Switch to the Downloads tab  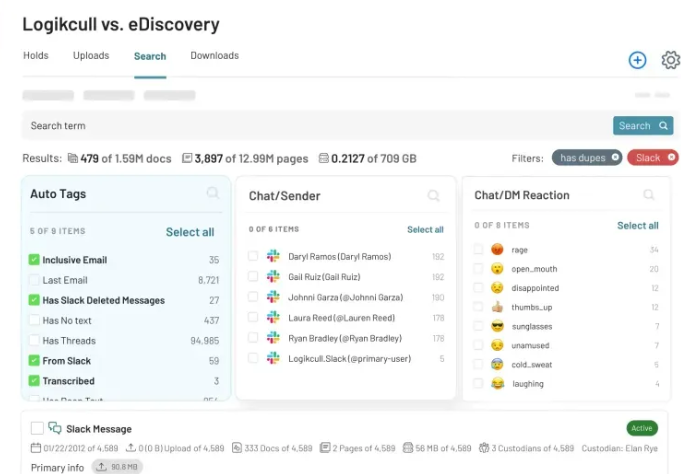(x=215, y=56)
